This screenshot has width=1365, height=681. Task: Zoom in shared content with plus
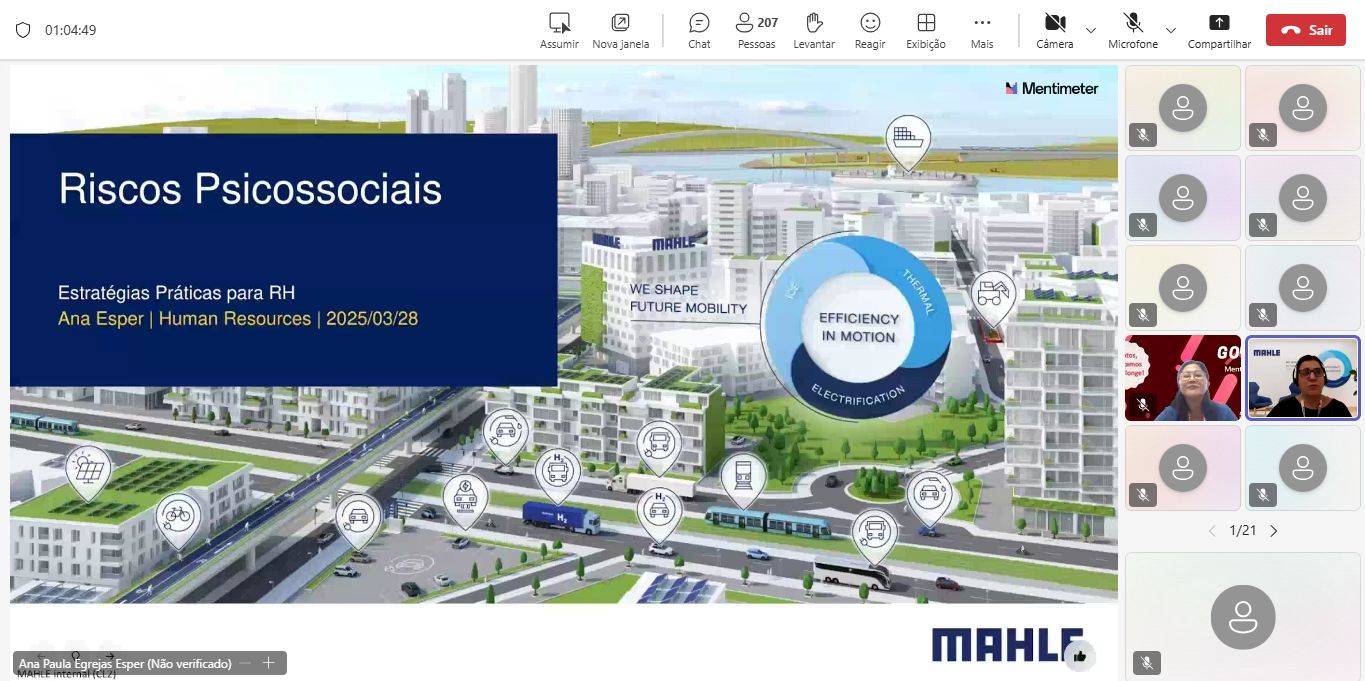268,663
